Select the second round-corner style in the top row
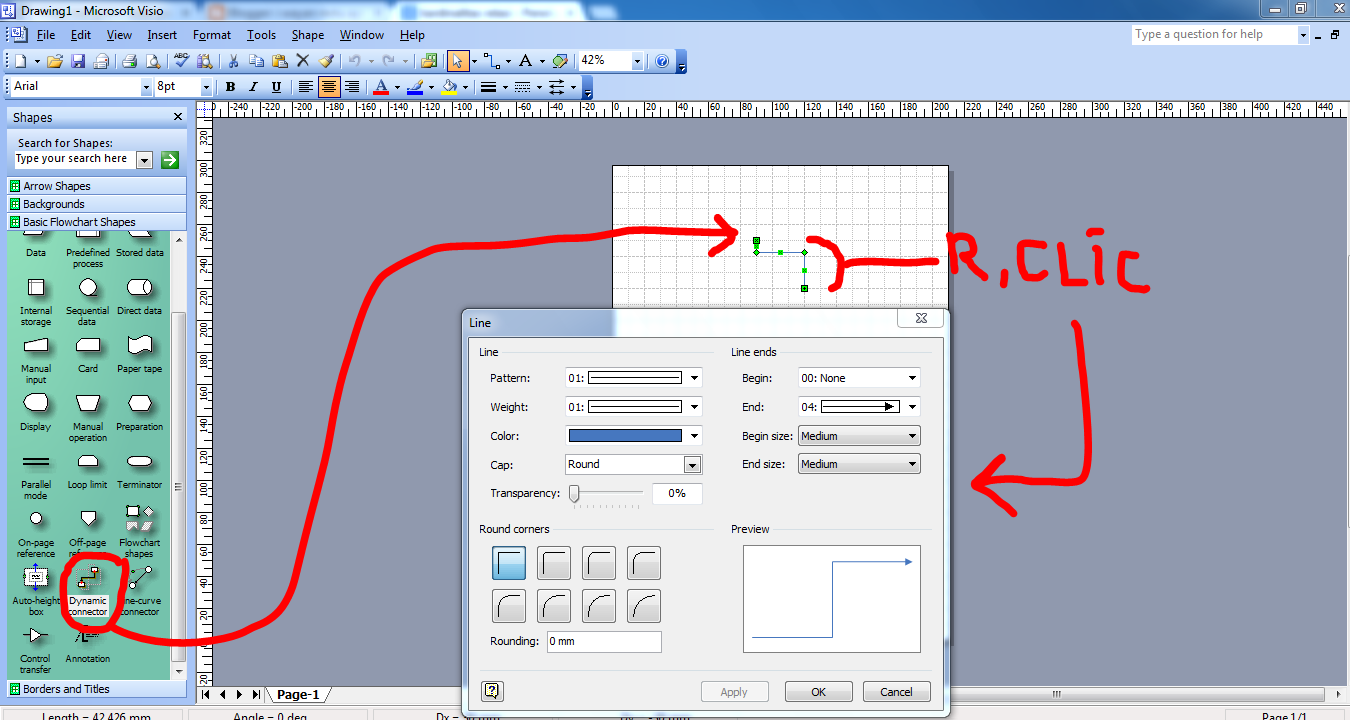 tap(554, 563)
